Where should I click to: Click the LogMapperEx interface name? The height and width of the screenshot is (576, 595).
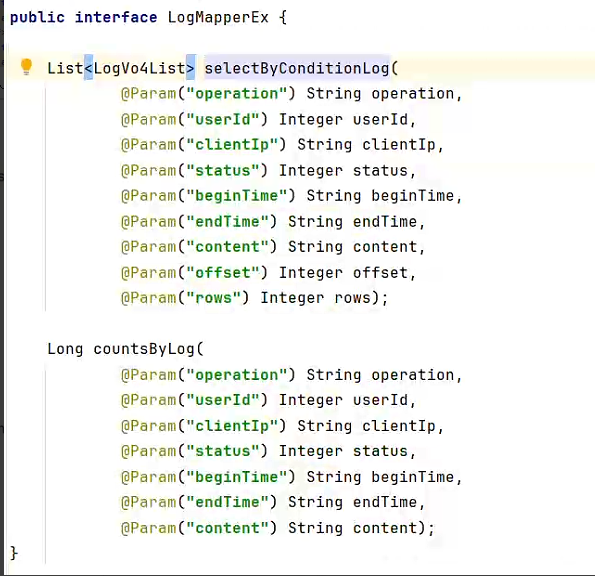218,17
